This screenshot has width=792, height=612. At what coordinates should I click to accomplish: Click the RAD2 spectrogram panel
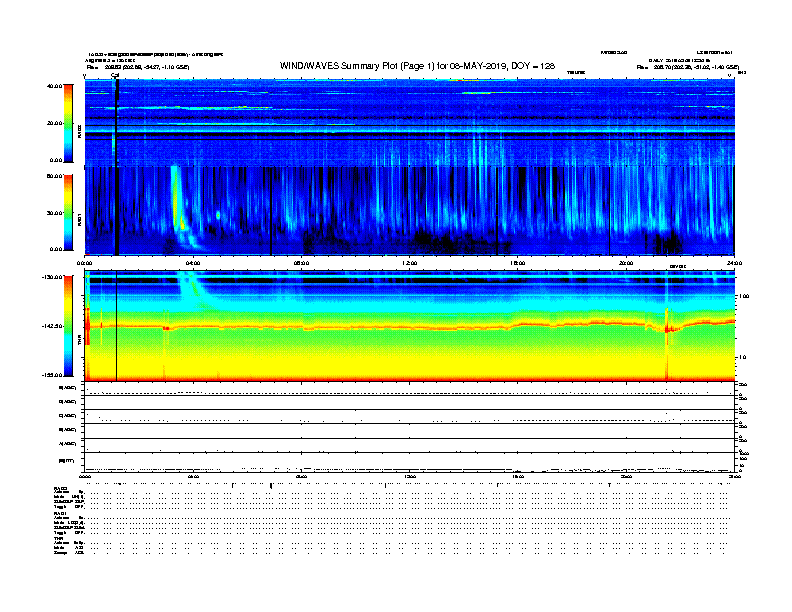pyautogui.click(x=410, y=120)
